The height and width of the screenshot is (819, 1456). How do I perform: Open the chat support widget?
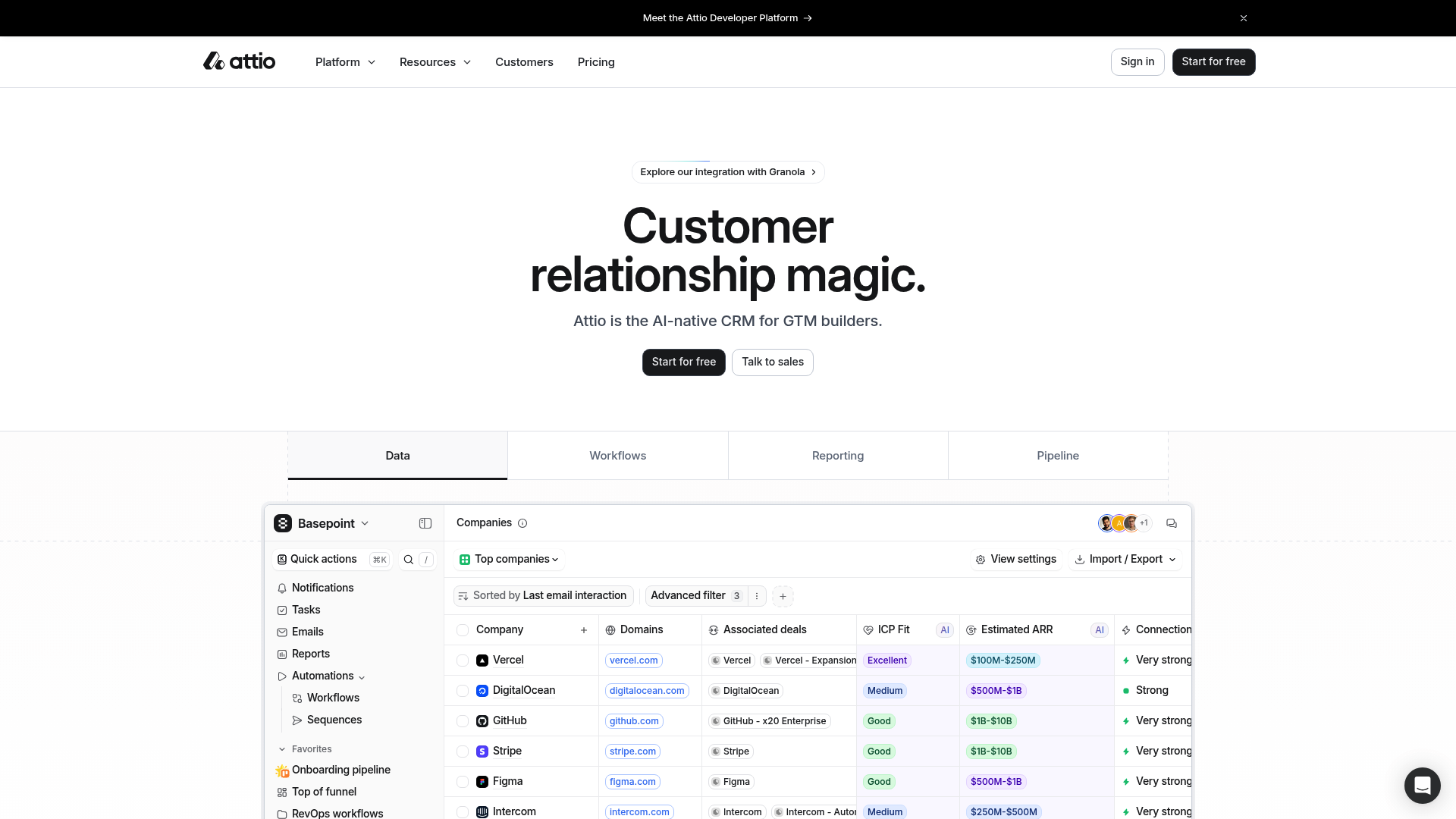tap(1422, 785)
